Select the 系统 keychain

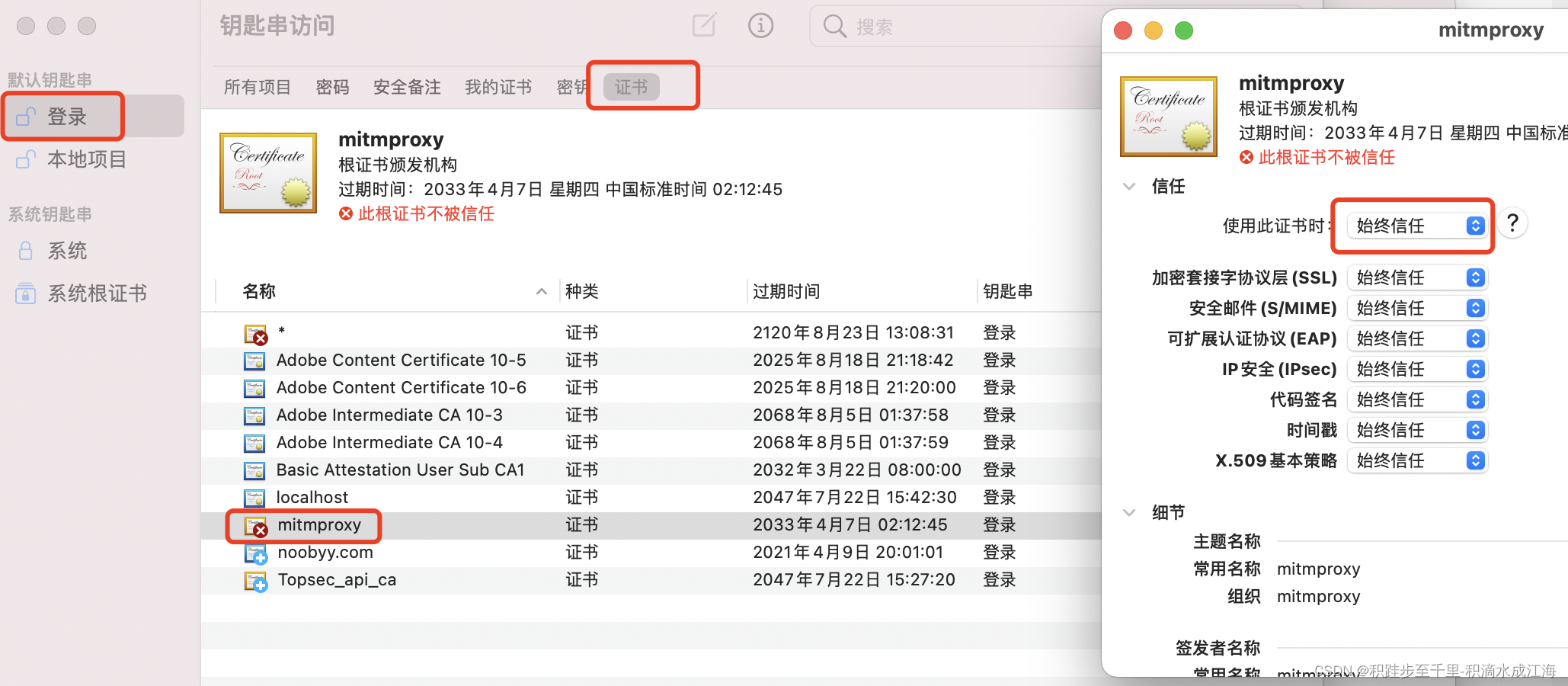tap(66, 250)
